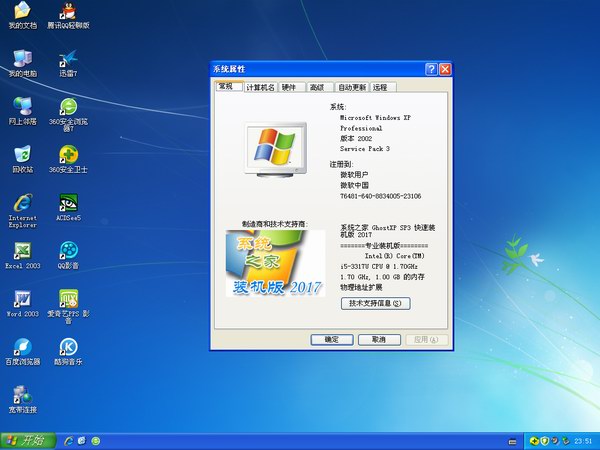Click the rightmost tray icon before the clock
Image resolution: width=600 pixels, height=450 pixels.
566,441
